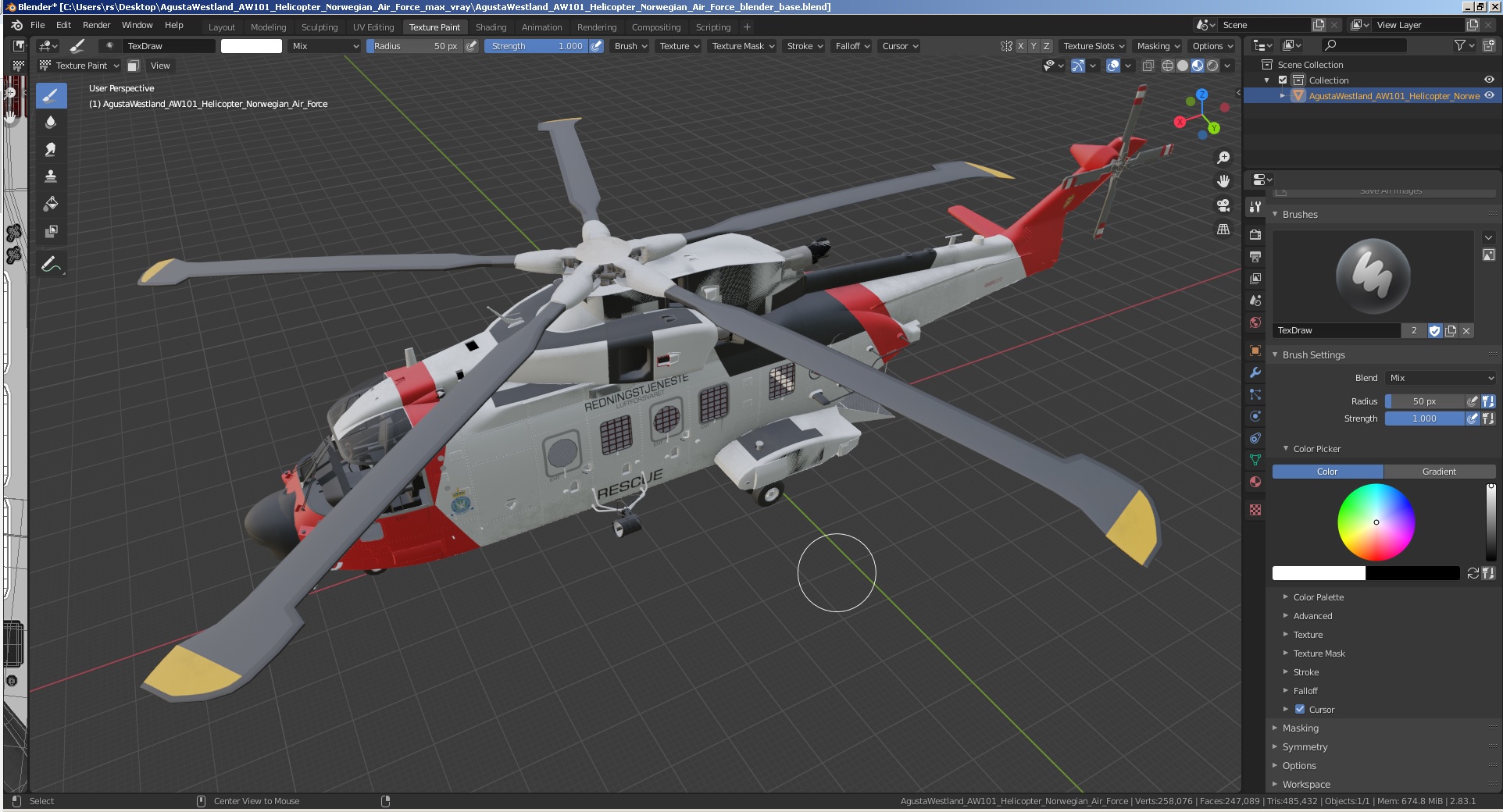Open the Texture Slots dropdown

coord(1093,46)
